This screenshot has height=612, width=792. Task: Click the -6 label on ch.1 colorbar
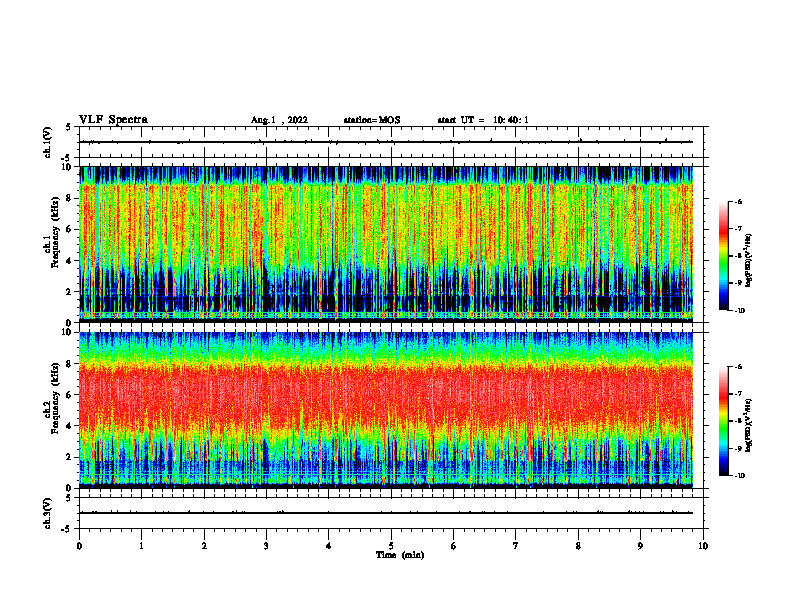738,202
